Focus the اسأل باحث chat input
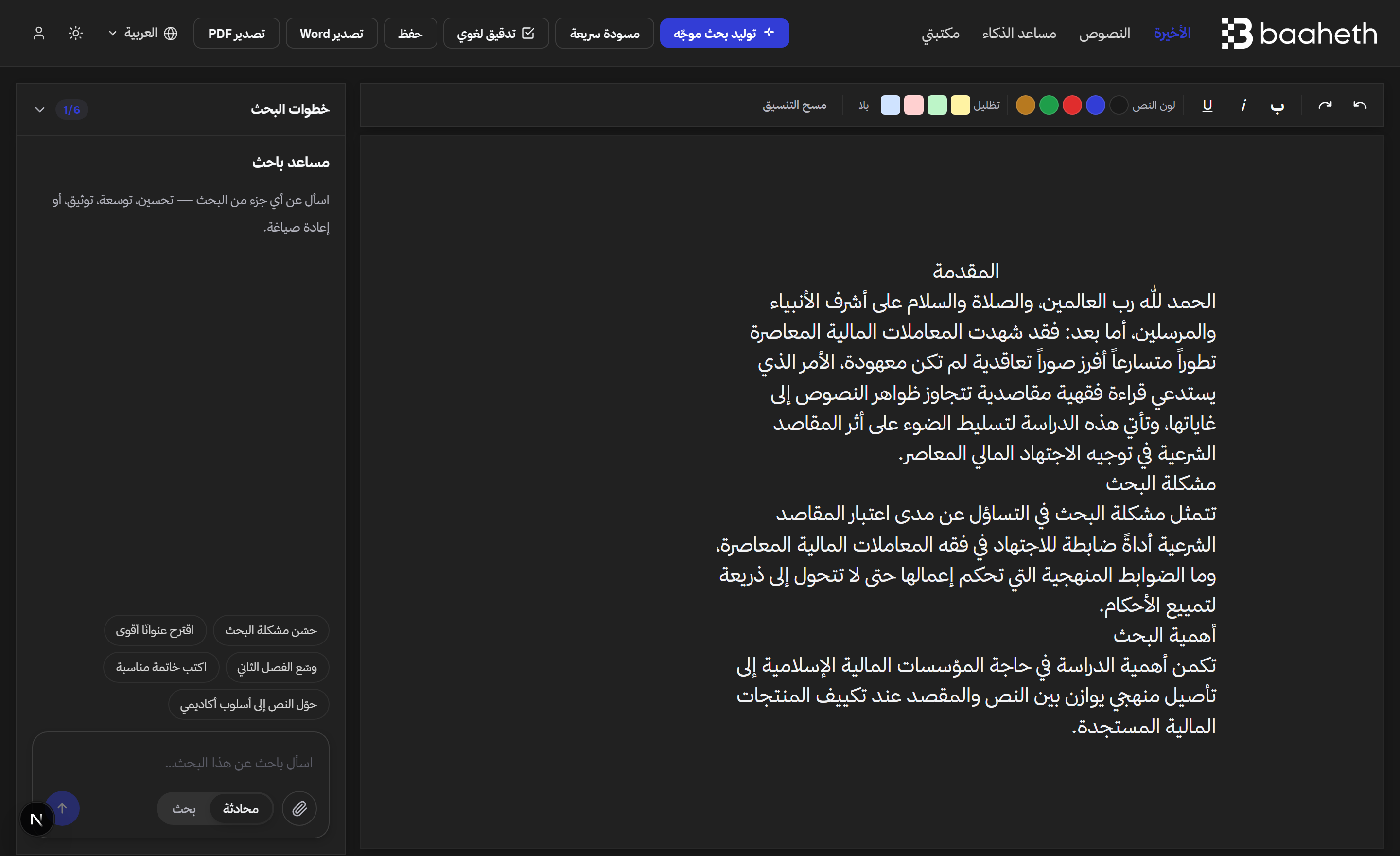This screenshot has height=856, width=1400. 181,762
